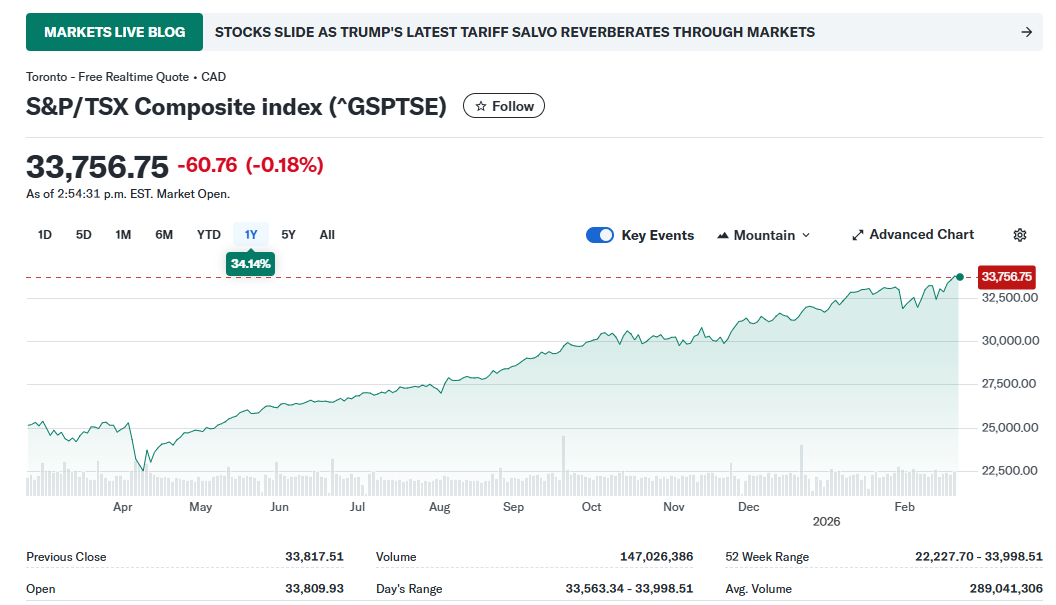Select the 1D time range tab
The image size is (1056, 605).
[45, 235]
